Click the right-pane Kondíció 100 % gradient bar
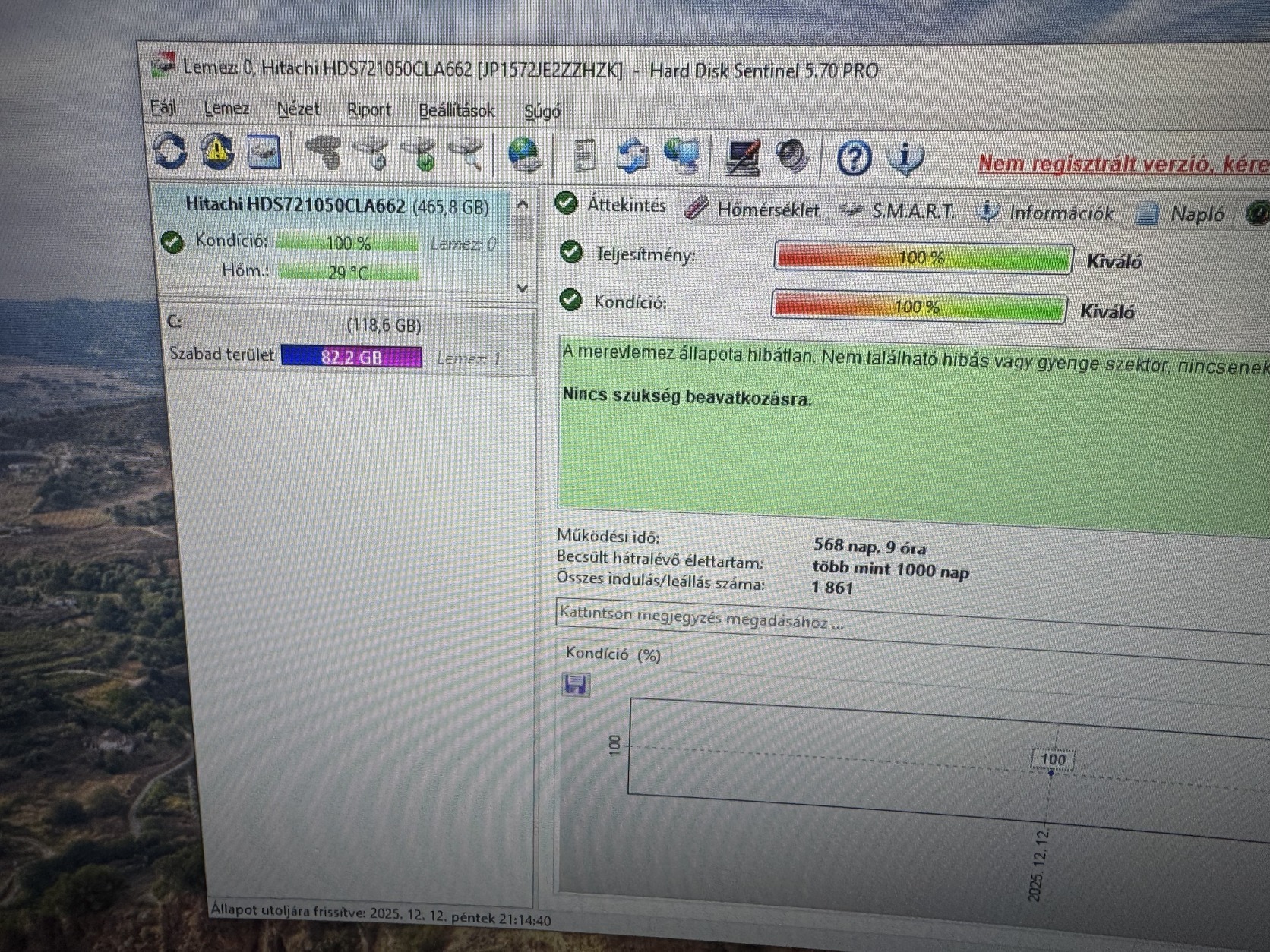Screen dimensions: 1270x952 click(x=918, y=307)
